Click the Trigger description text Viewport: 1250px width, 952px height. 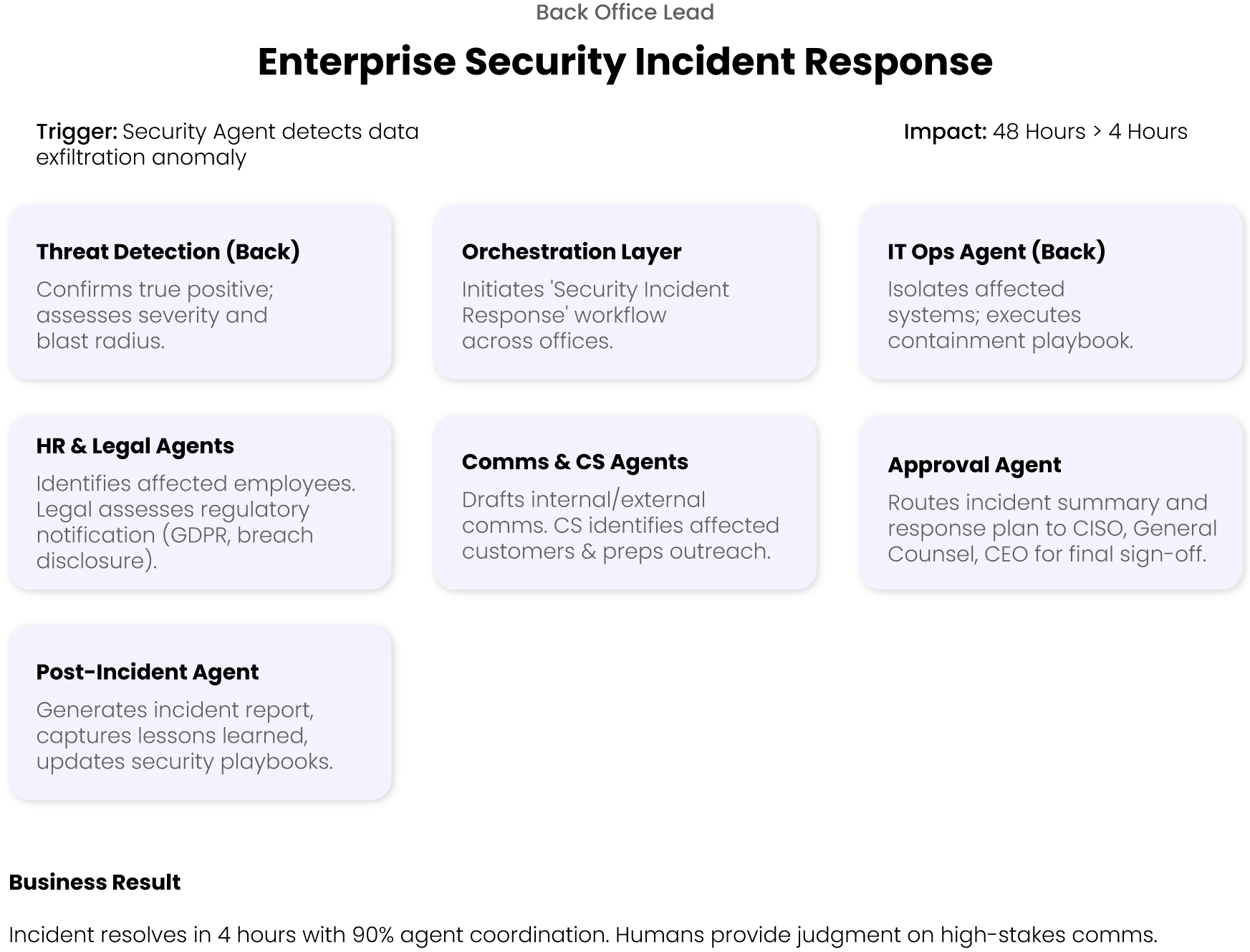[x=227, y=144]
